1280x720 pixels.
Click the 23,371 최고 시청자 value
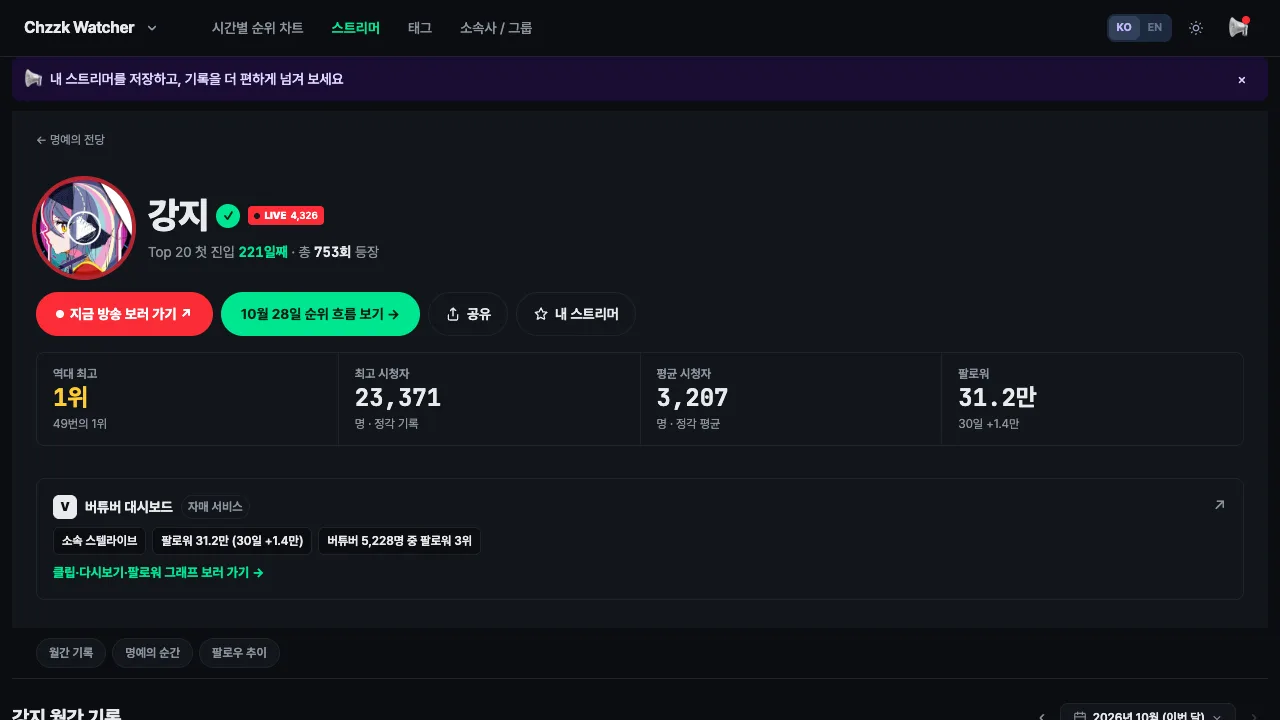coord(398,398)
